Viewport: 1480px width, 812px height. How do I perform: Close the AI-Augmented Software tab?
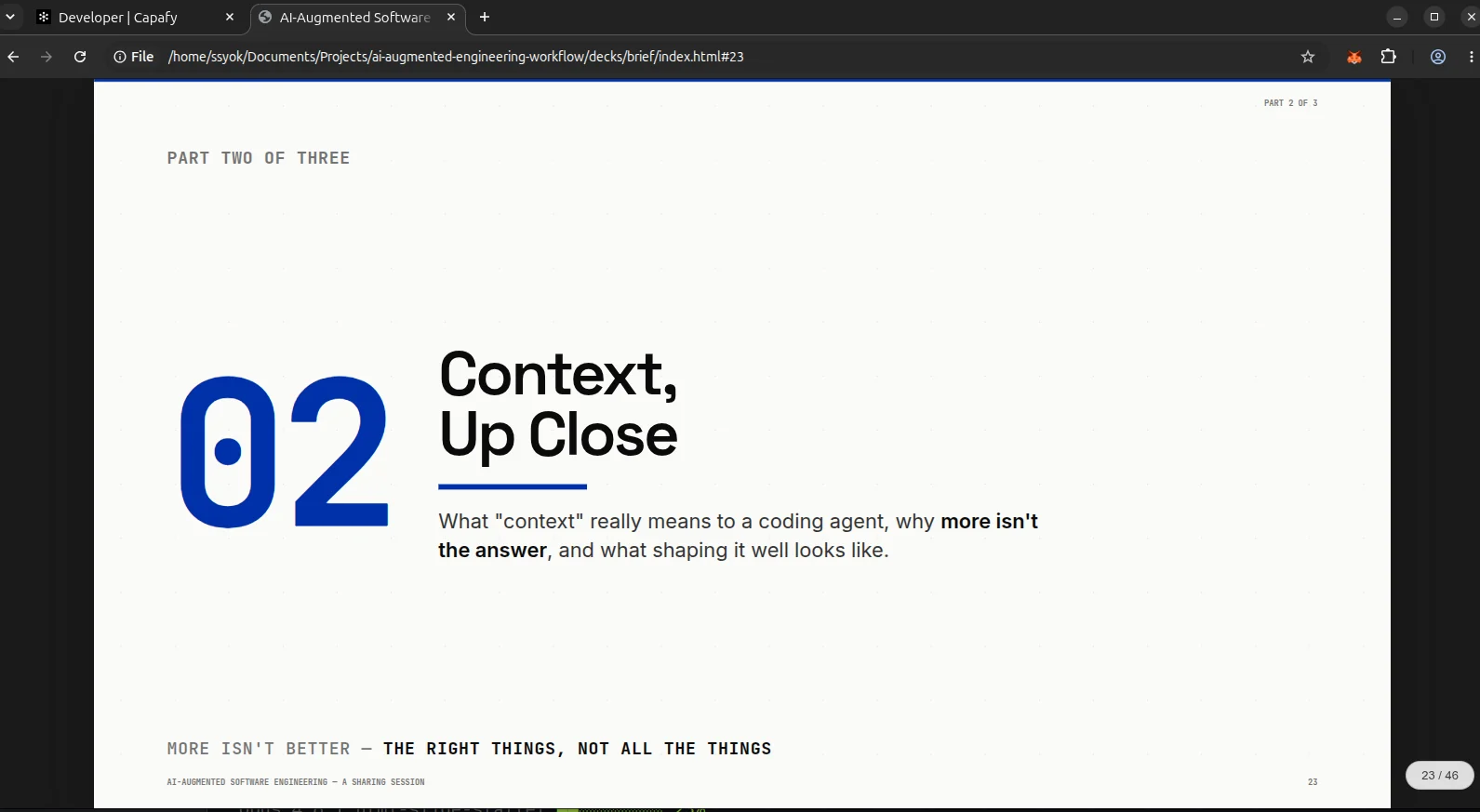pyautogui.click(x=451, y=17)
